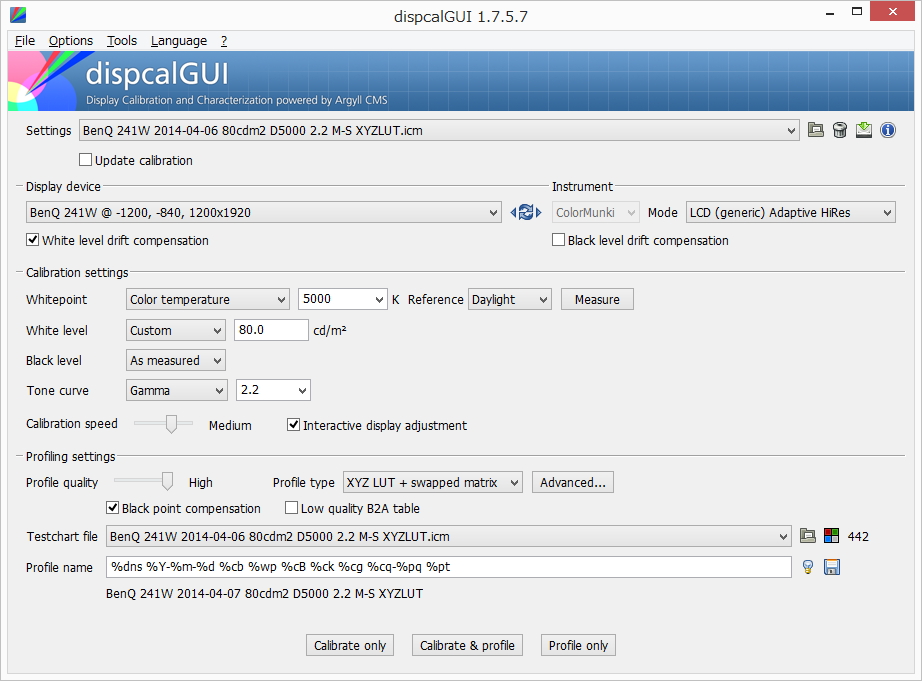Open the Language menu

(179, 41)
